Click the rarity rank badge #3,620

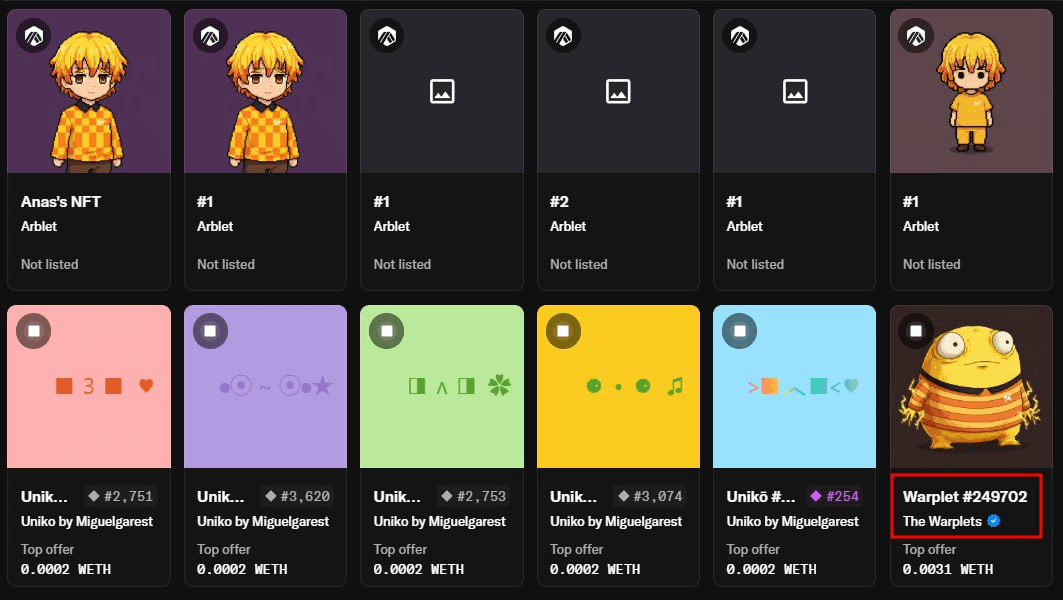pos(297,496)
